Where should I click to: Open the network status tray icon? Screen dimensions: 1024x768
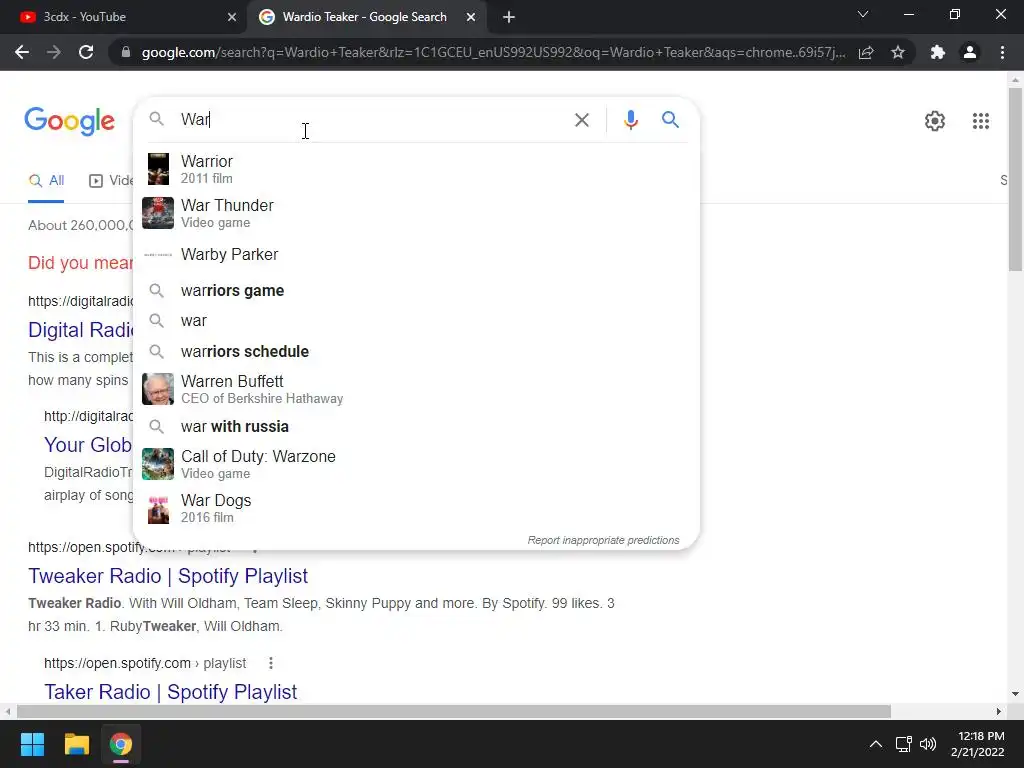[904, 744]
